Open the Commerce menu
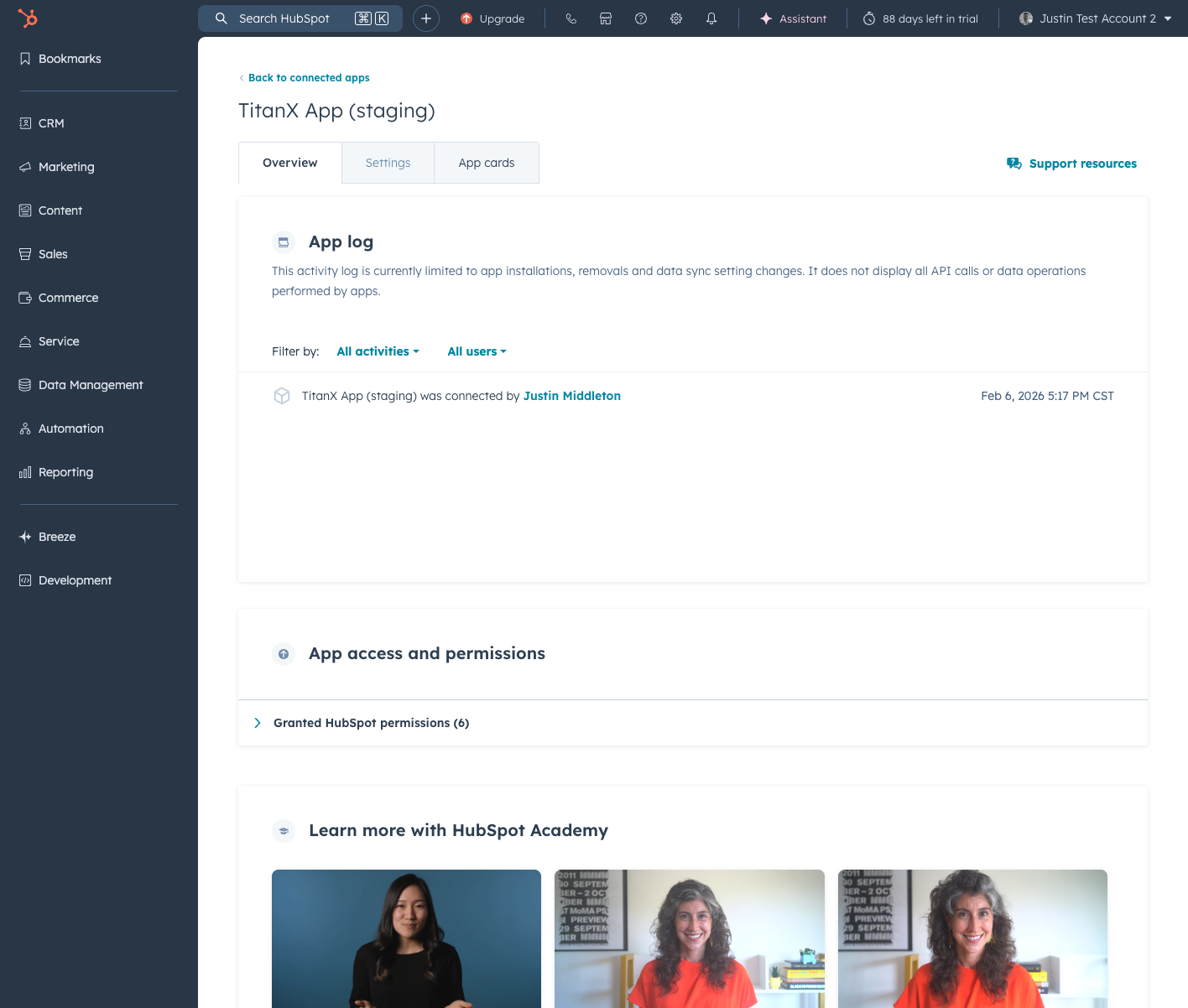The image size is (1188, 1008). tap(59, 298)
